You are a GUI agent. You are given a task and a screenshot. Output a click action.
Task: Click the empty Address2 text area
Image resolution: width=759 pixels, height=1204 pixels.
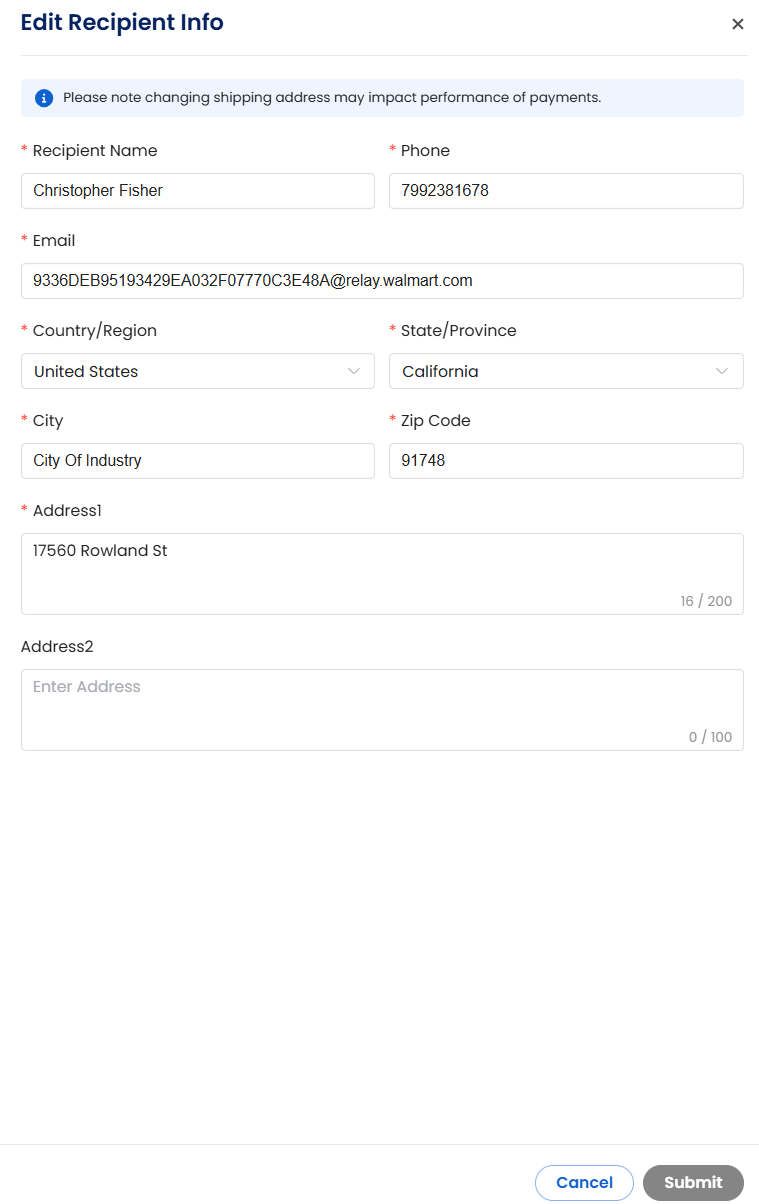click(382, 710)
